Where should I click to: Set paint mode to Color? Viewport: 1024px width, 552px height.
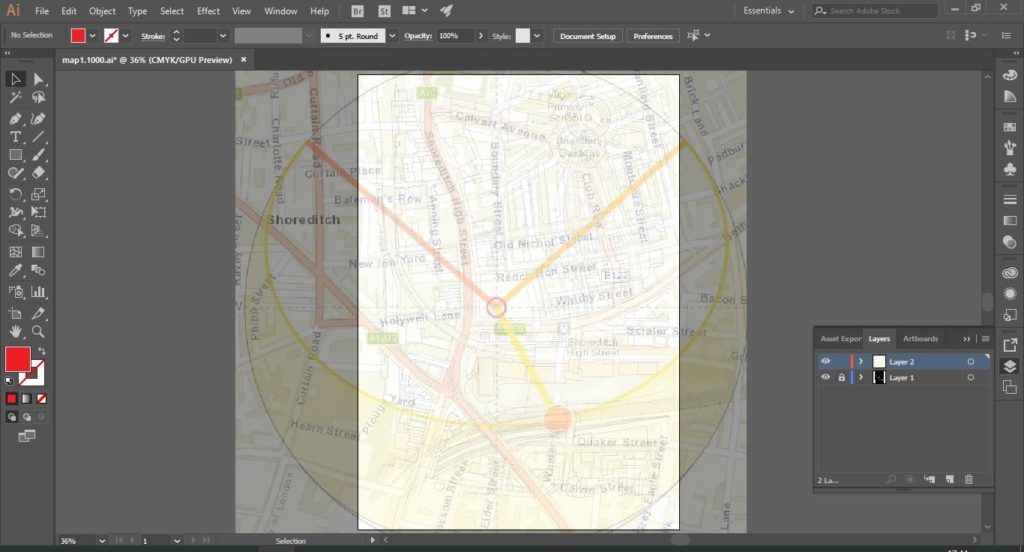point(12,398)
